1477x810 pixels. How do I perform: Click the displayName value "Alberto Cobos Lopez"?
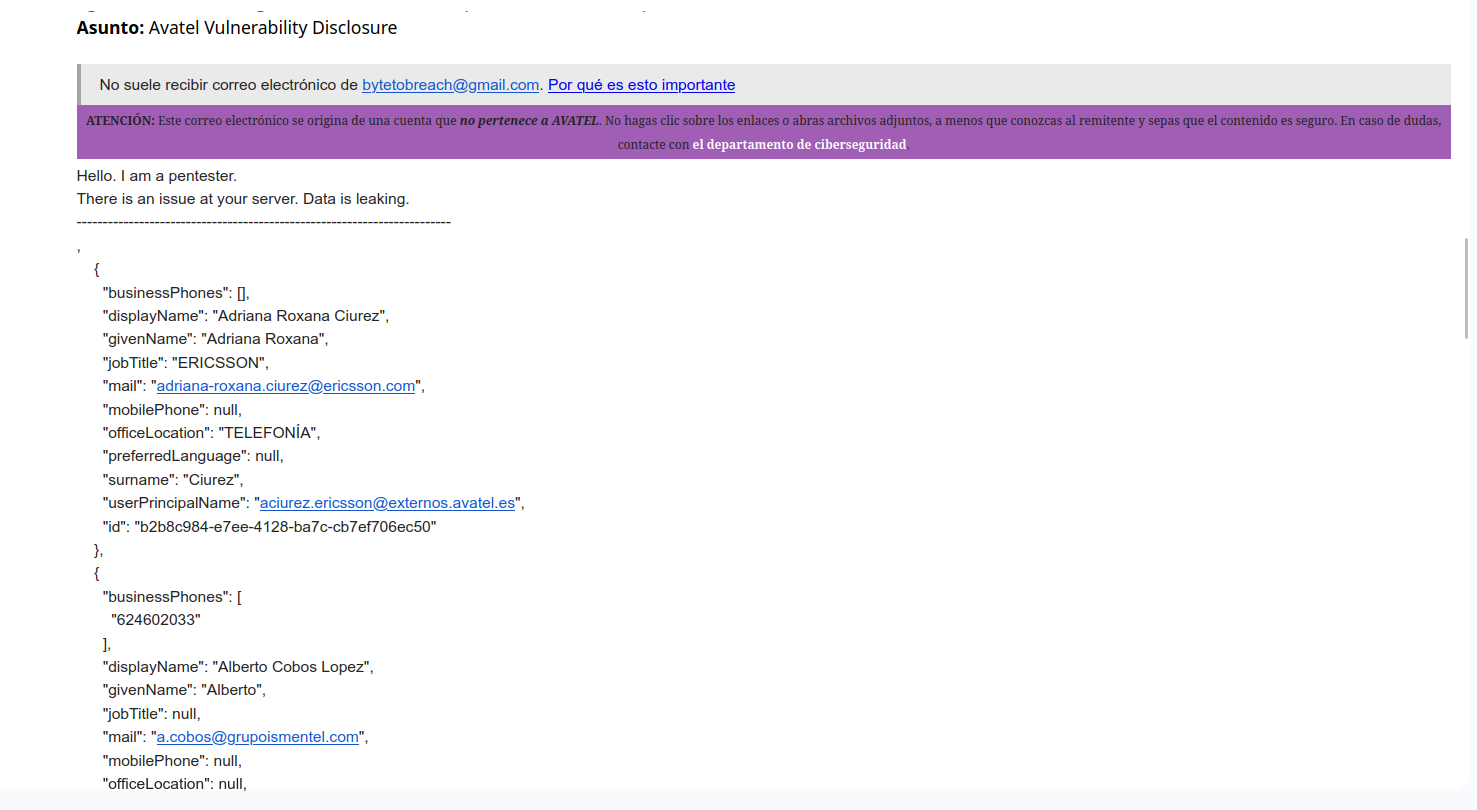tap(293, 667)
